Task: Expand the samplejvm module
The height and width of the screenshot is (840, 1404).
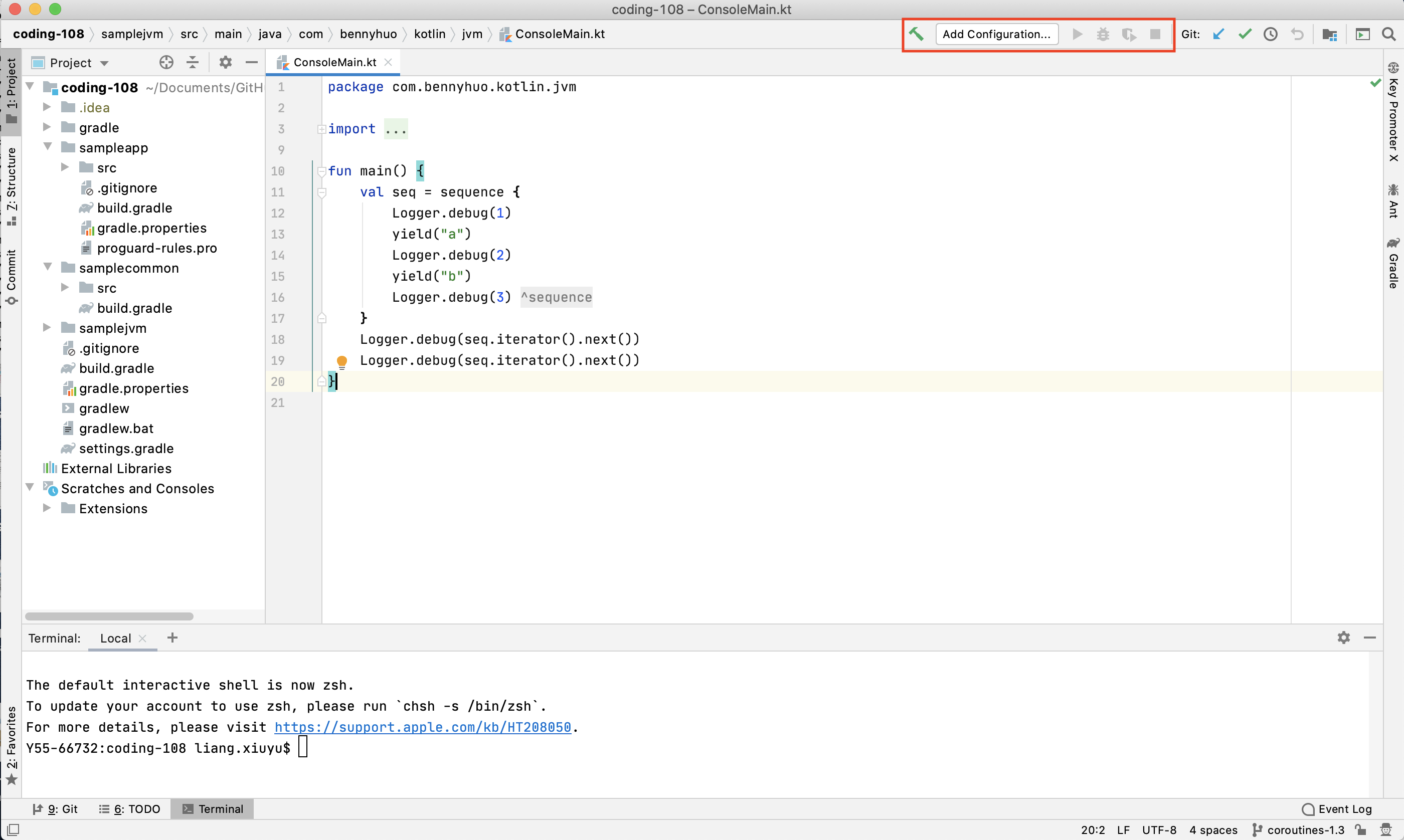Action: (48, 327)
